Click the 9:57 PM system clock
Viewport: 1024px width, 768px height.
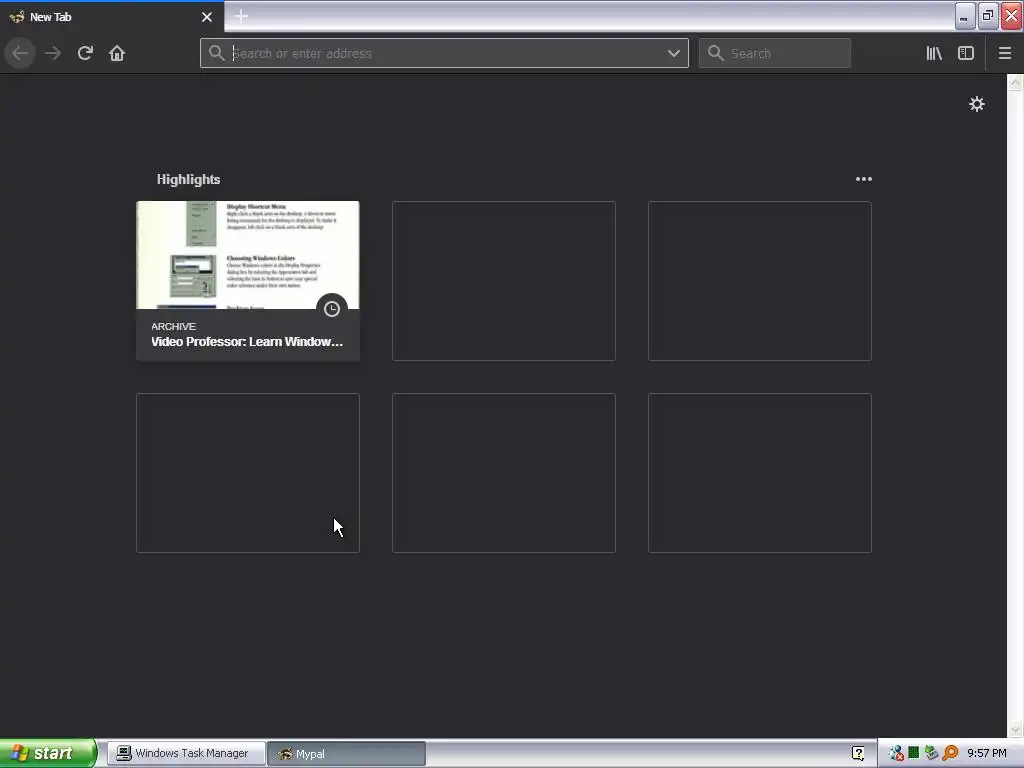[987, 753]
